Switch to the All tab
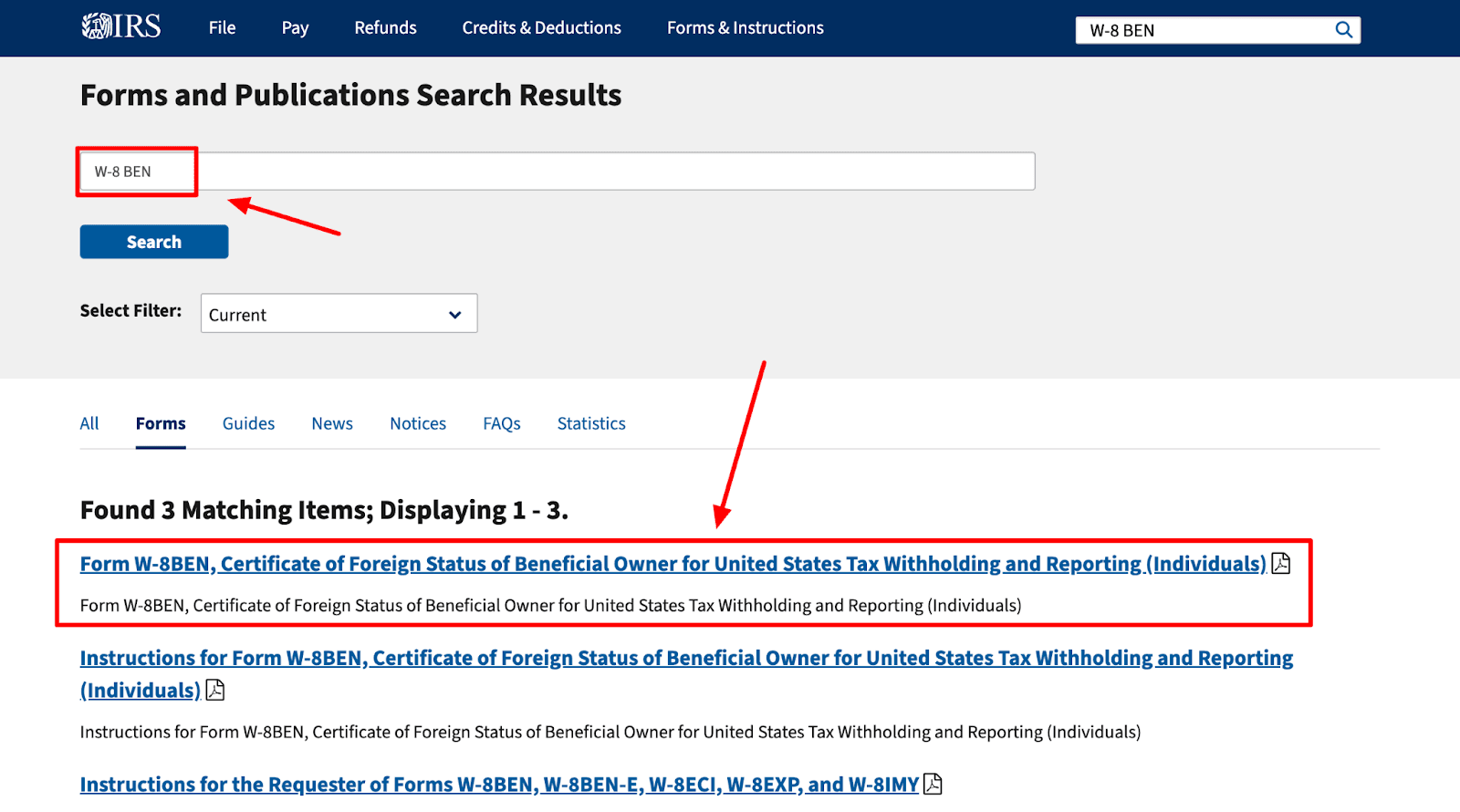Viewport: 1460px width, 812px height. point(89,423)
